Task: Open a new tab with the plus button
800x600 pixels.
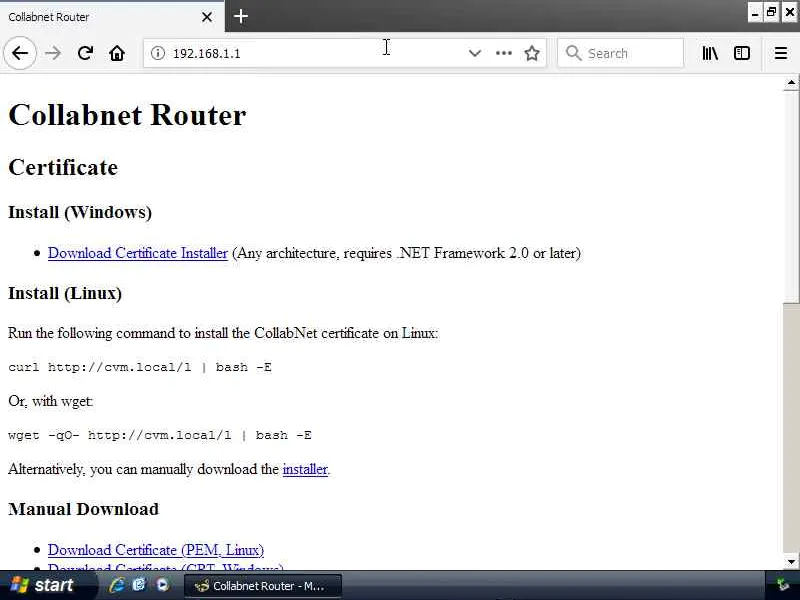Action: [241, 16]
